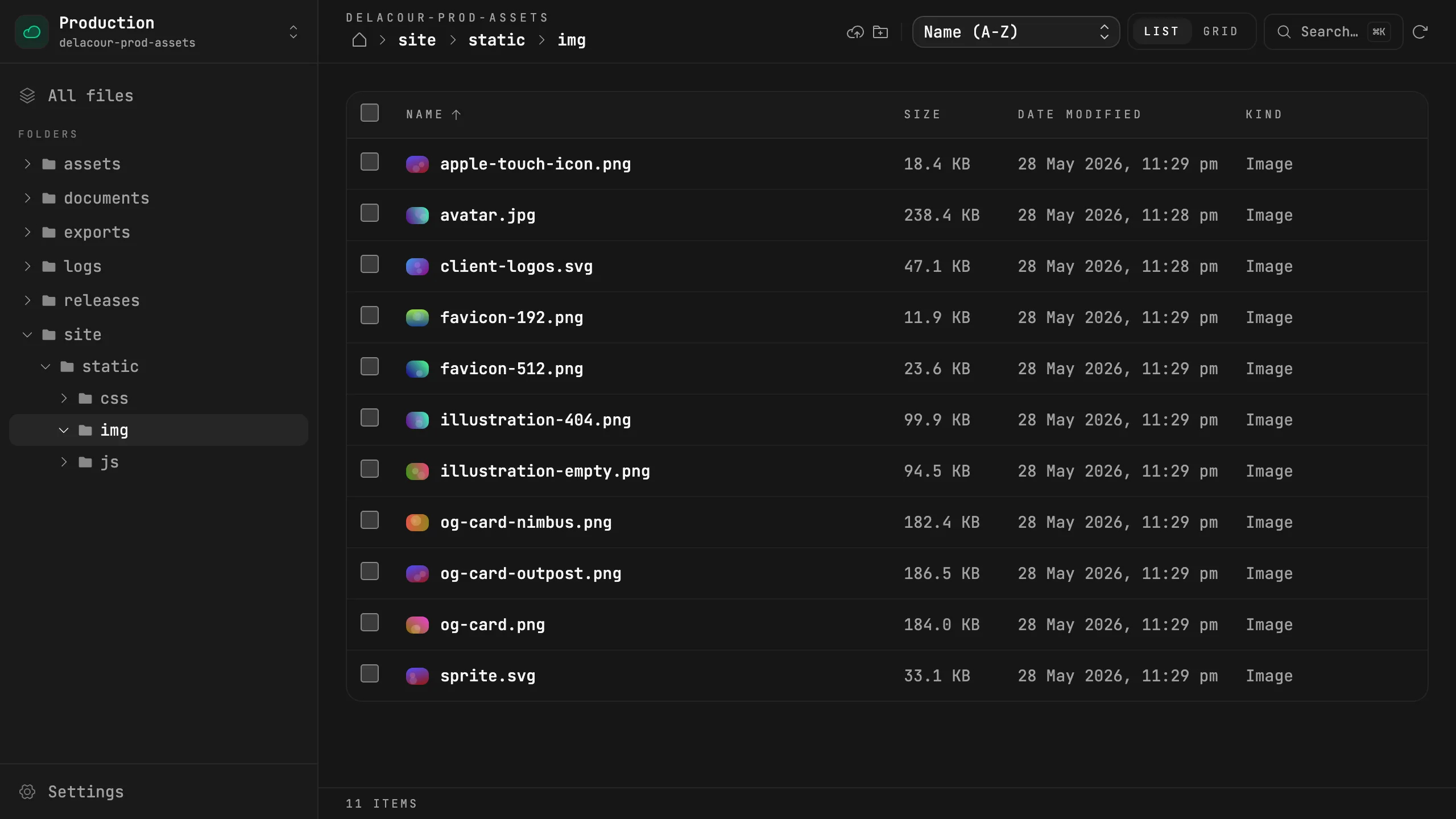Go to static in the breadcrumb
1456x819 pixels.
point(497,40)
